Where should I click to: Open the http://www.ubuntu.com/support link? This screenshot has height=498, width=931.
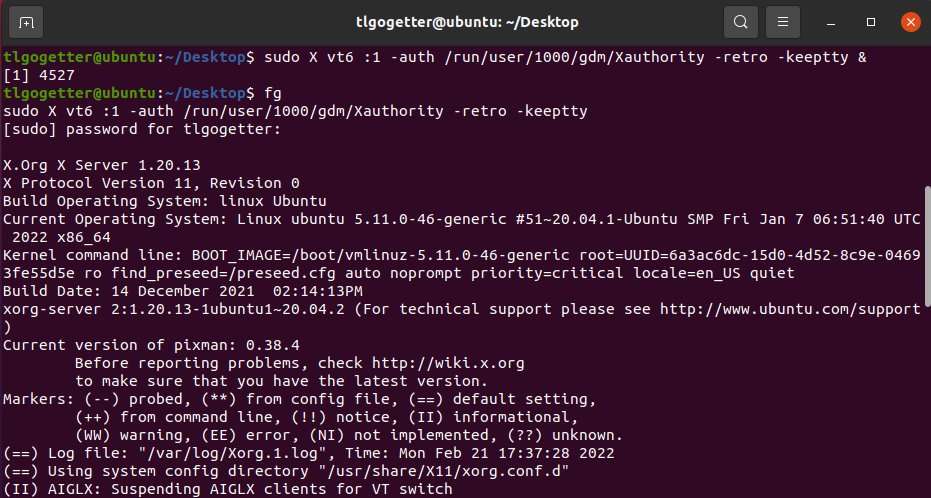[790, 309]
